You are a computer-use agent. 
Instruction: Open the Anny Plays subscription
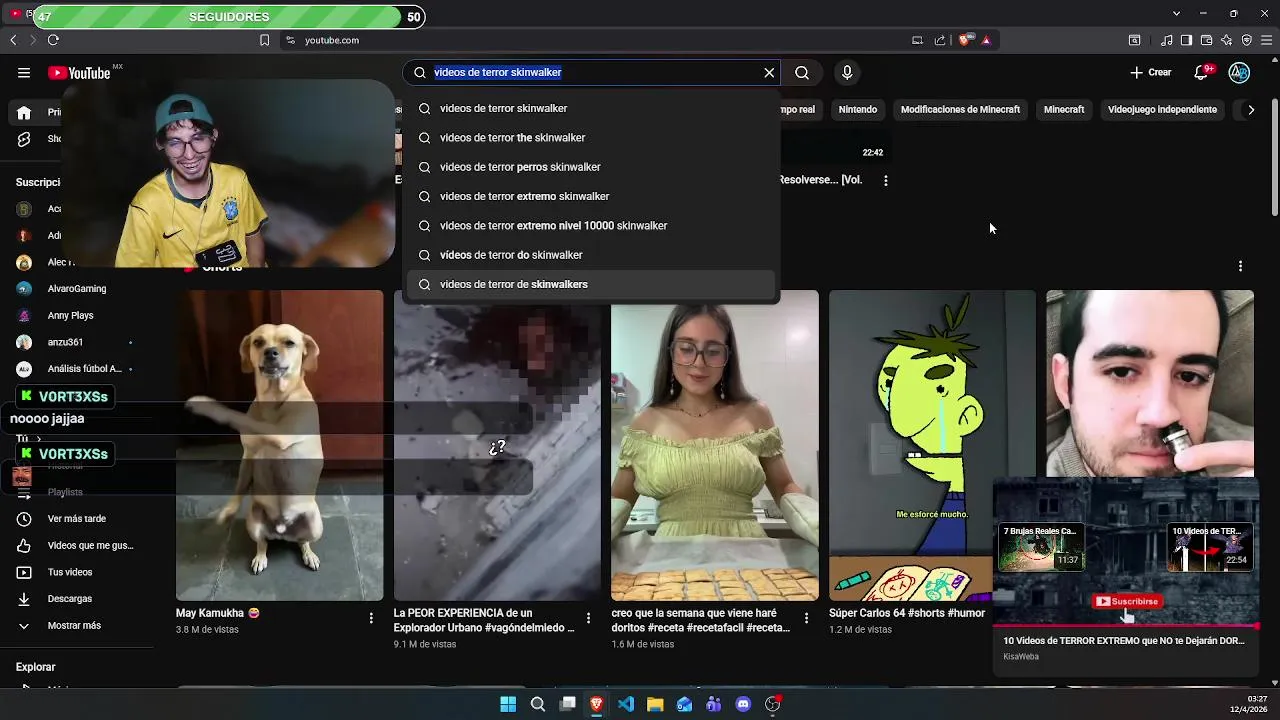point(70,315)
